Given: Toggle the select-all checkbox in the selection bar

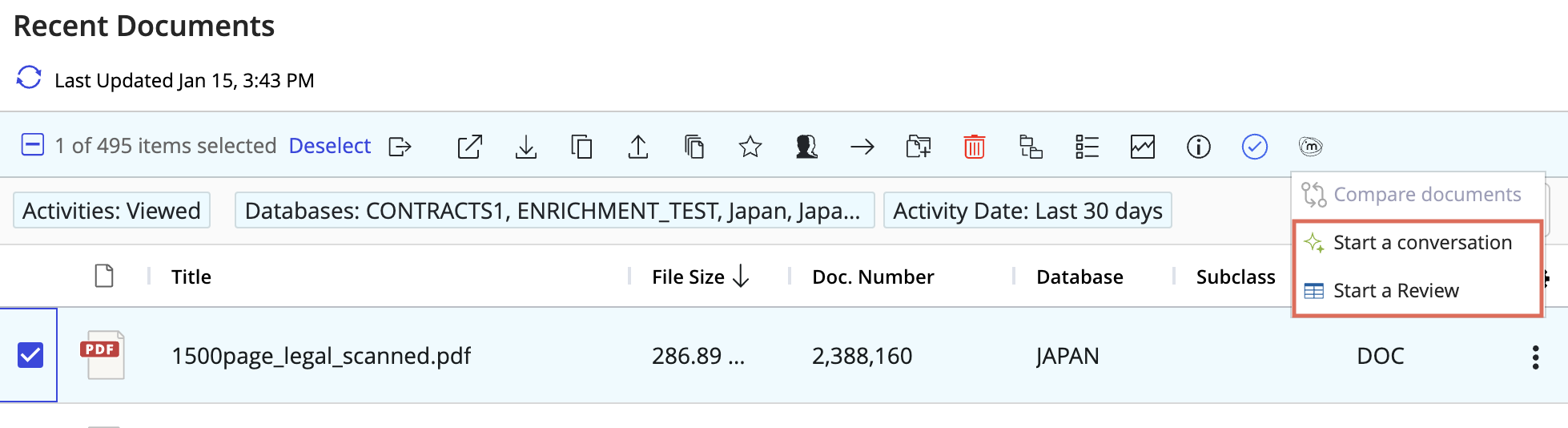Looking at the screenshot, I should (x=32, y=145).
